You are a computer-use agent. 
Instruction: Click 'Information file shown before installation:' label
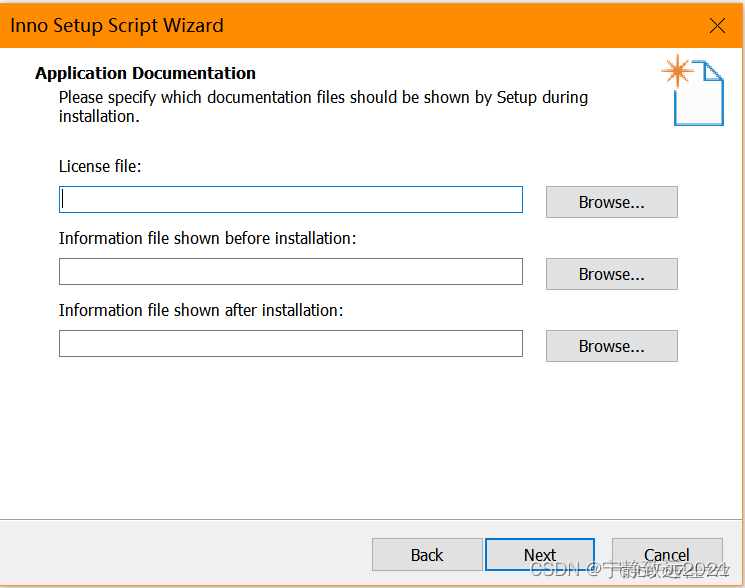pyautogui.click(x=207, y=238)
